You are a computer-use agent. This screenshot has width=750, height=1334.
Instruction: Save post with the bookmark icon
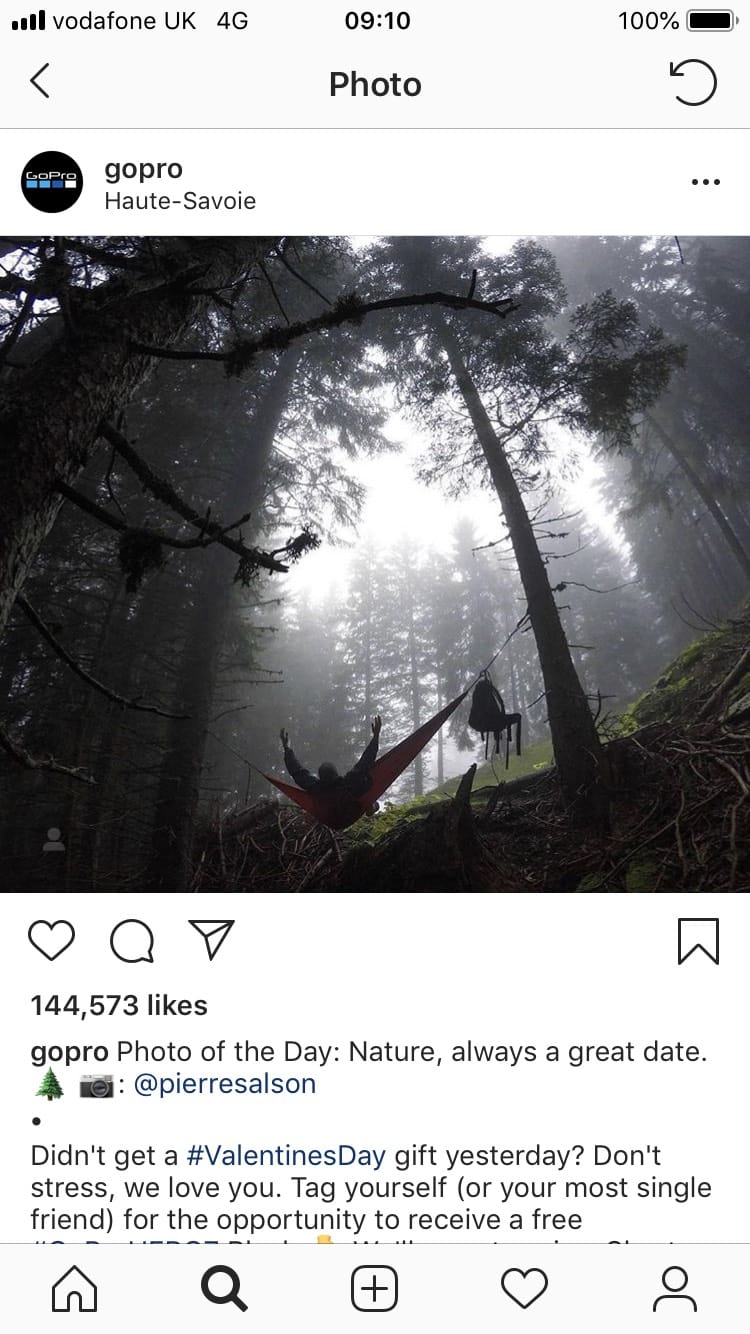pos(698,941)
